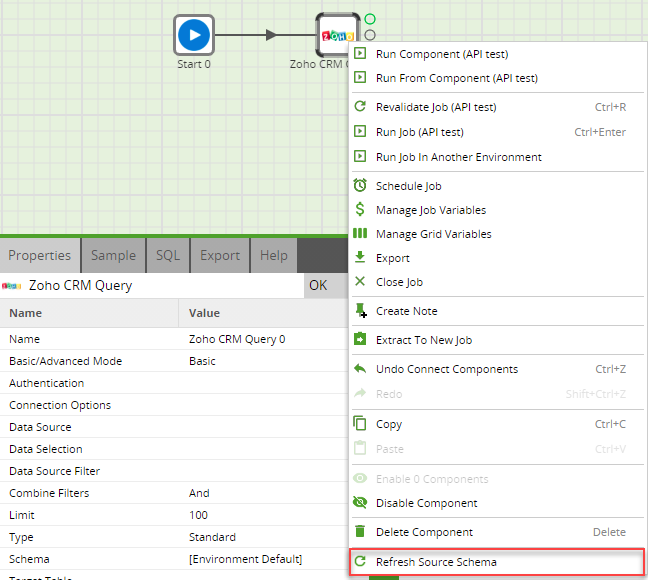Edit the Zoho CRM Query 0 name value
The height and width of the screenshot is (580, 648).
tap(237, 339)
